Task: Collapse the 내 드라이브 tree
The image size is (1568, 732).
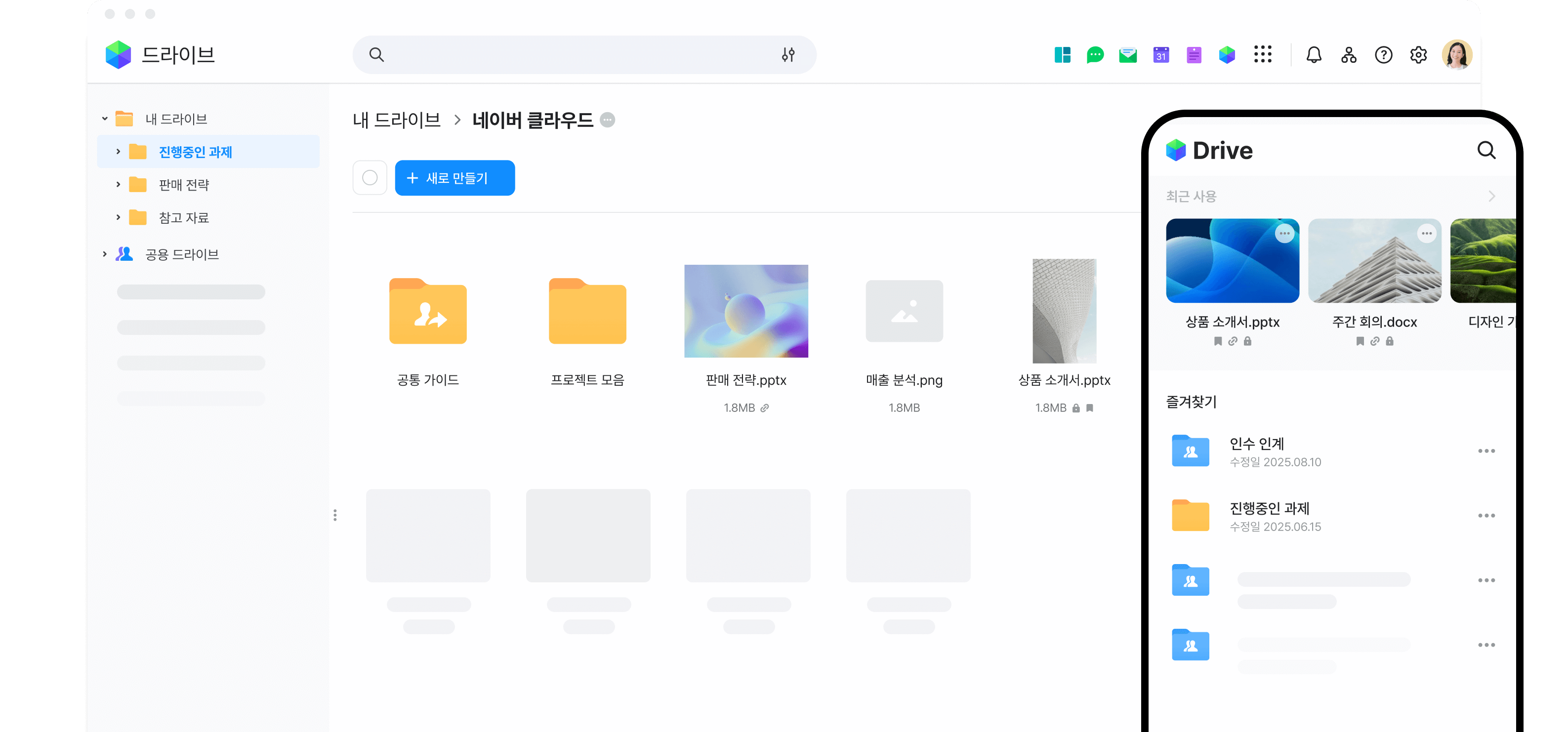Action: (x=105, y=119)
